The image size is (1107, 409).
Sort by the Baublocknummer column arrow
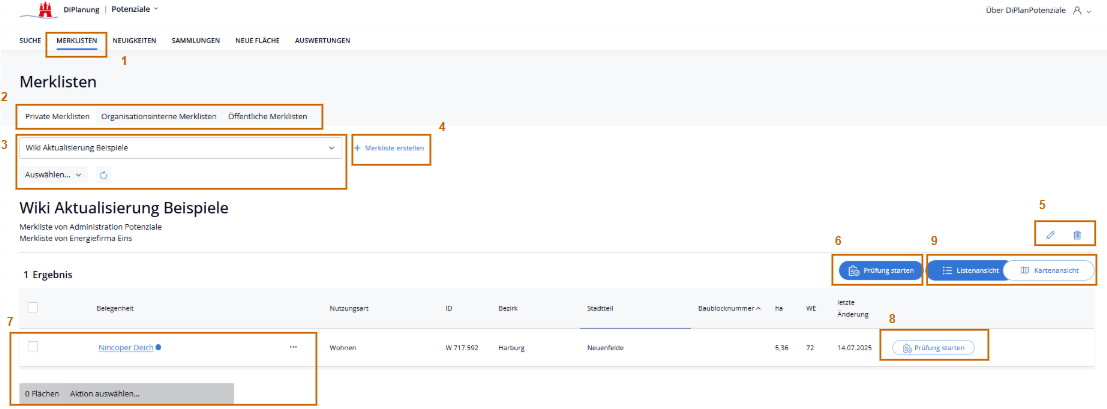pyautogui.click(x=758, y=308)
